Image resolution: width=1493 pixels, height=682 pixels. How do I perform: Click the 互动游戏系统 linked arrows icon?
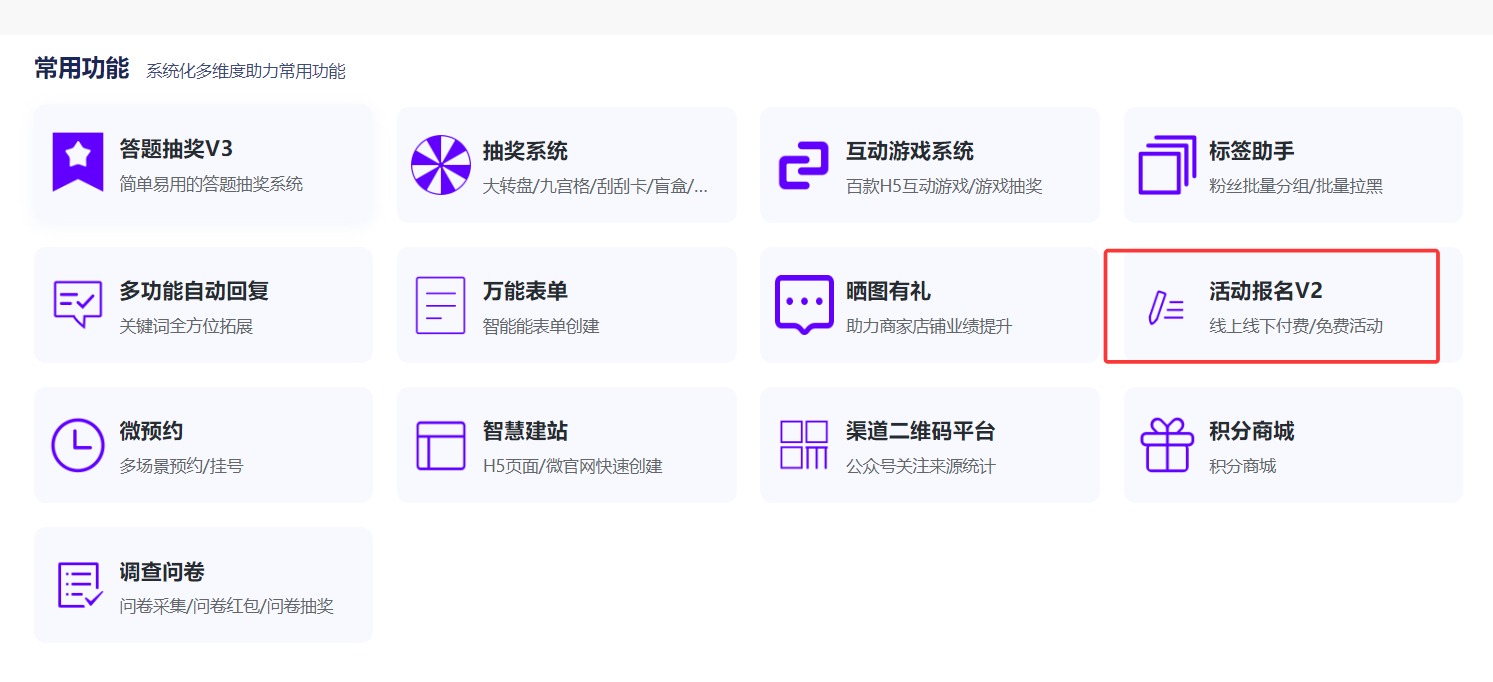point(803,164)
